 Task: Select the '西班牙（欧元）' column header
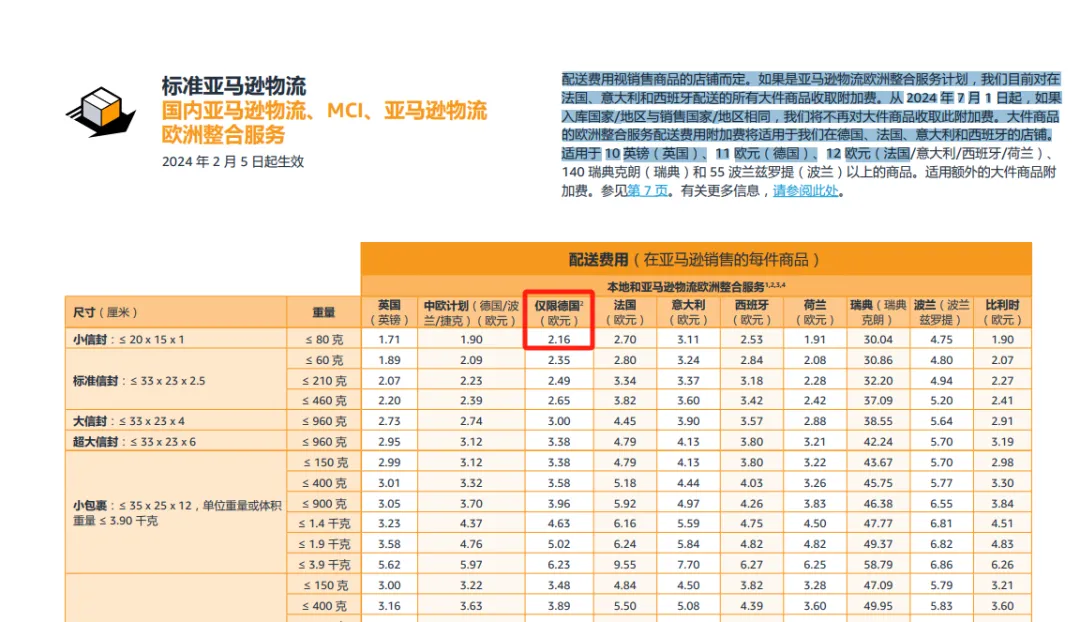tap(751, 312)
